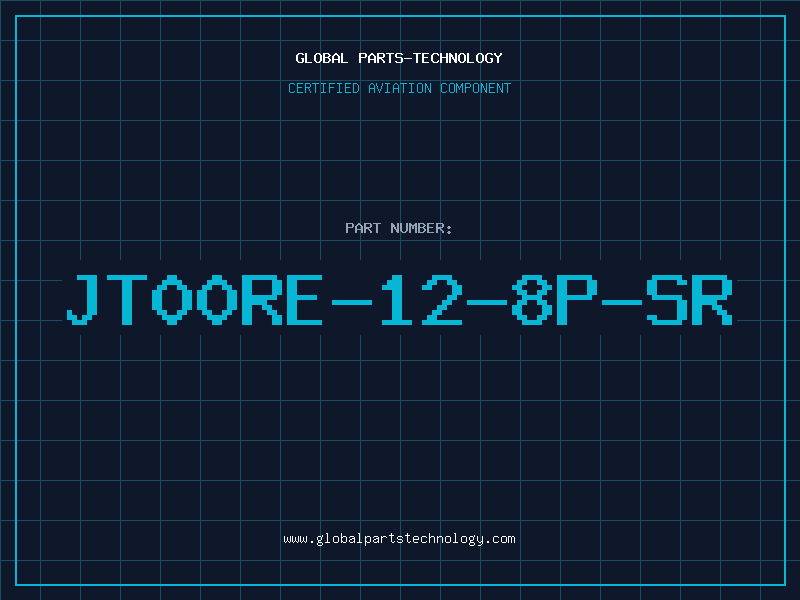Screen dimensions: 800x600
Task: Click the PART word in the label
Action: pyautogui.click(x=363, y=228)
